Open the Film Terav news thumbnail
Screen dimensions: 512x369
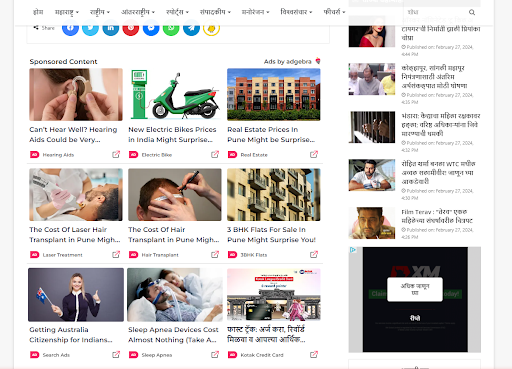pos(372,223)
